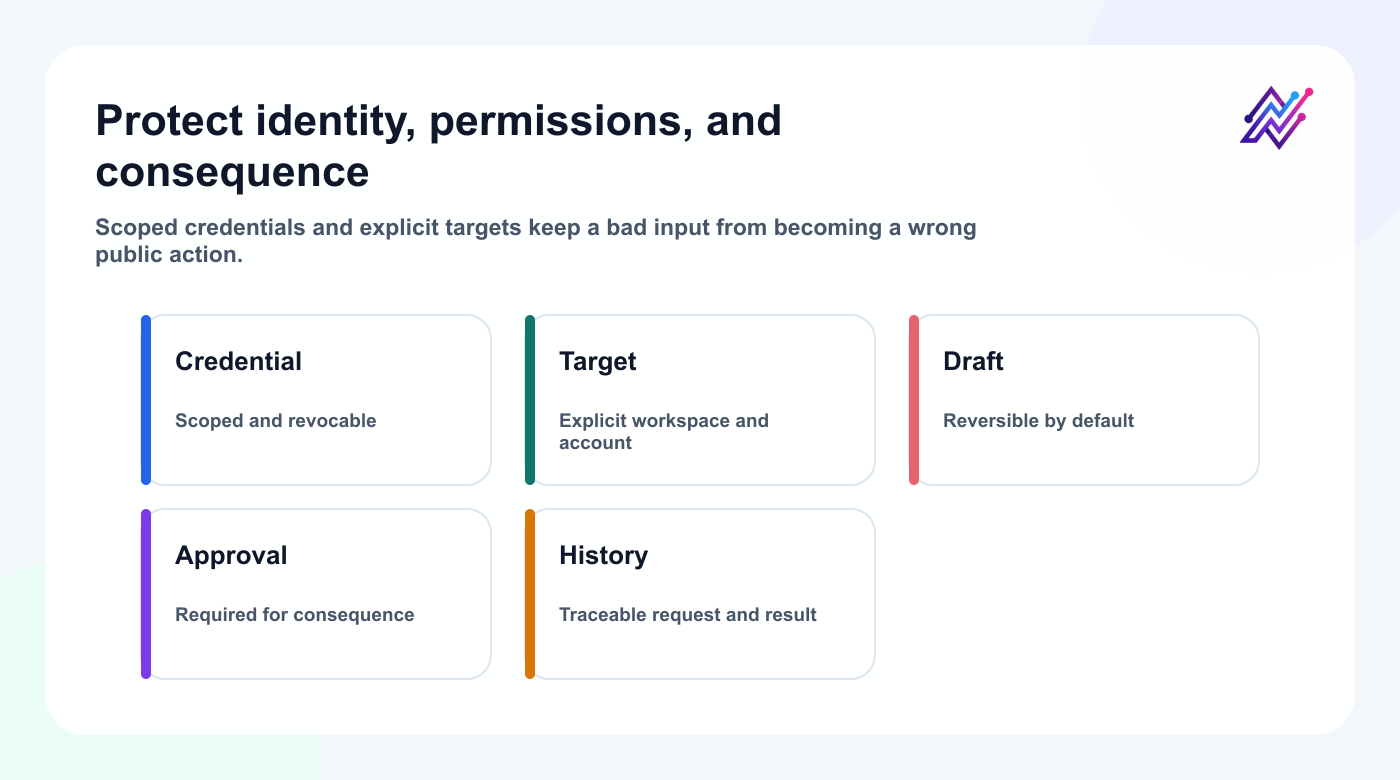The width and height of the screenshot is (1400, 780).
Task: Open the Draft card
Action: pos(1084,400)
